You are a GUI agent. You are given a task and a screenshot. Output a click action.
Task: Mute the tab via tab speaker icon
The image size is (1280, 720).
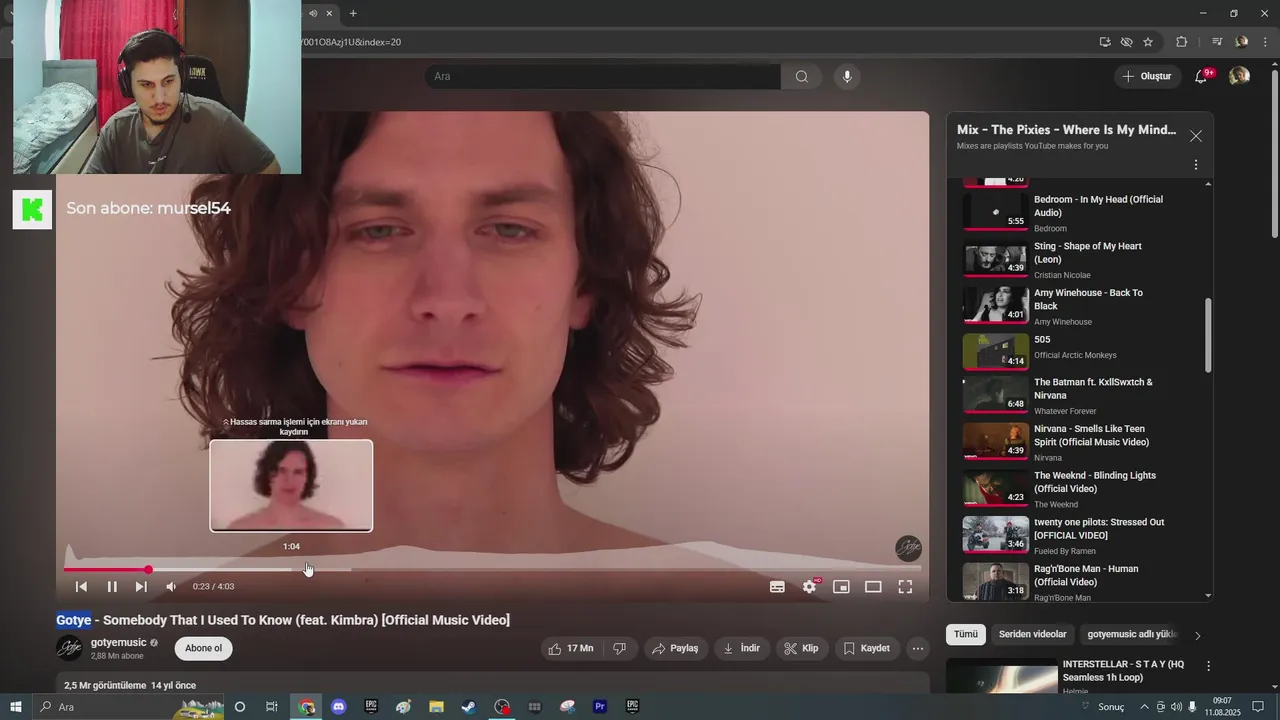pos(314,13)
